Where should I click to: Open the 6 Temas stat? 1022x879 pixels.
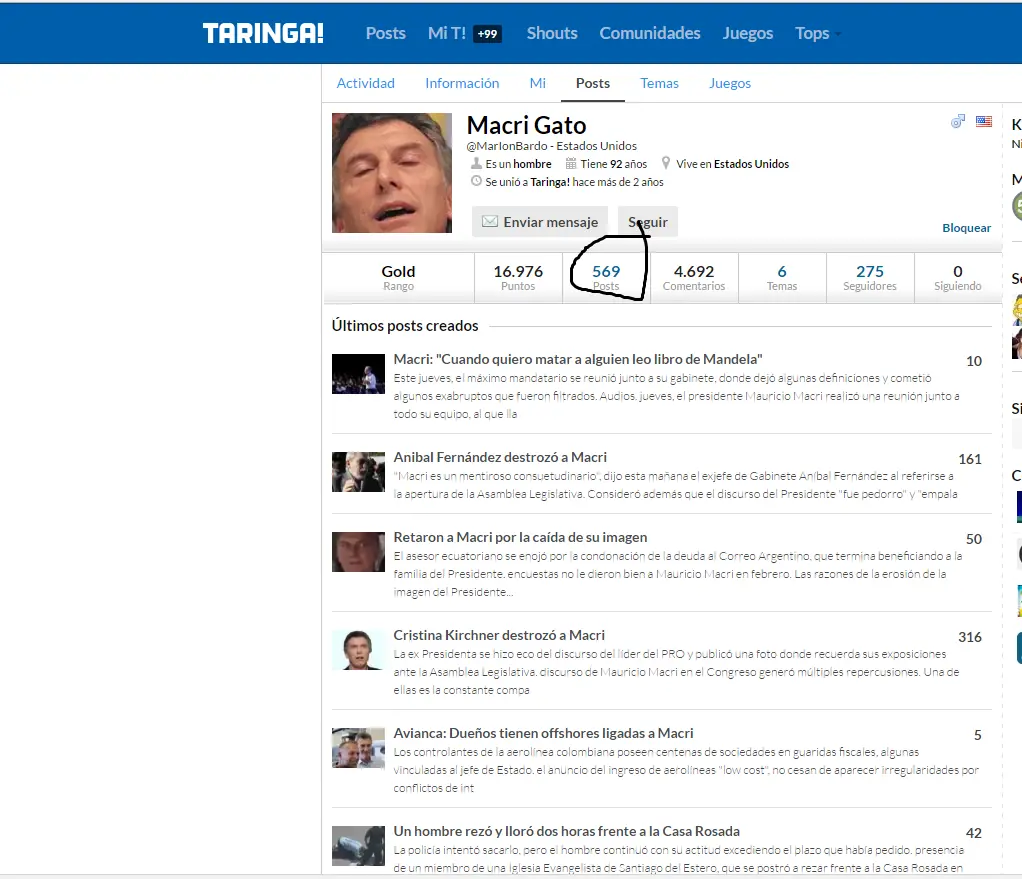coord(782,278)
